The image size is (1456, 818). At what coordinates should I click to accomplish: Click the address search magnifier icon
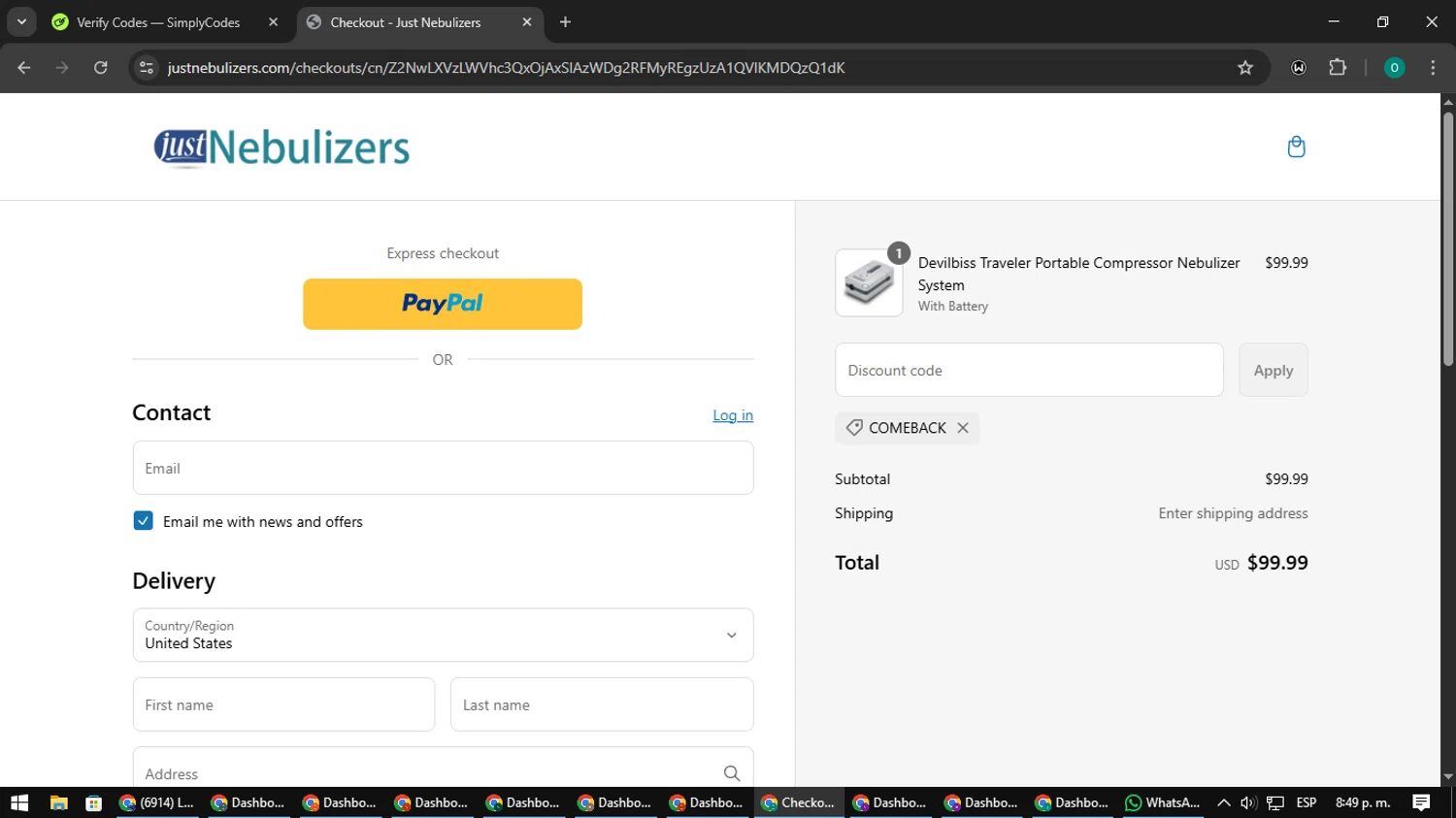[x=732, y=773]
